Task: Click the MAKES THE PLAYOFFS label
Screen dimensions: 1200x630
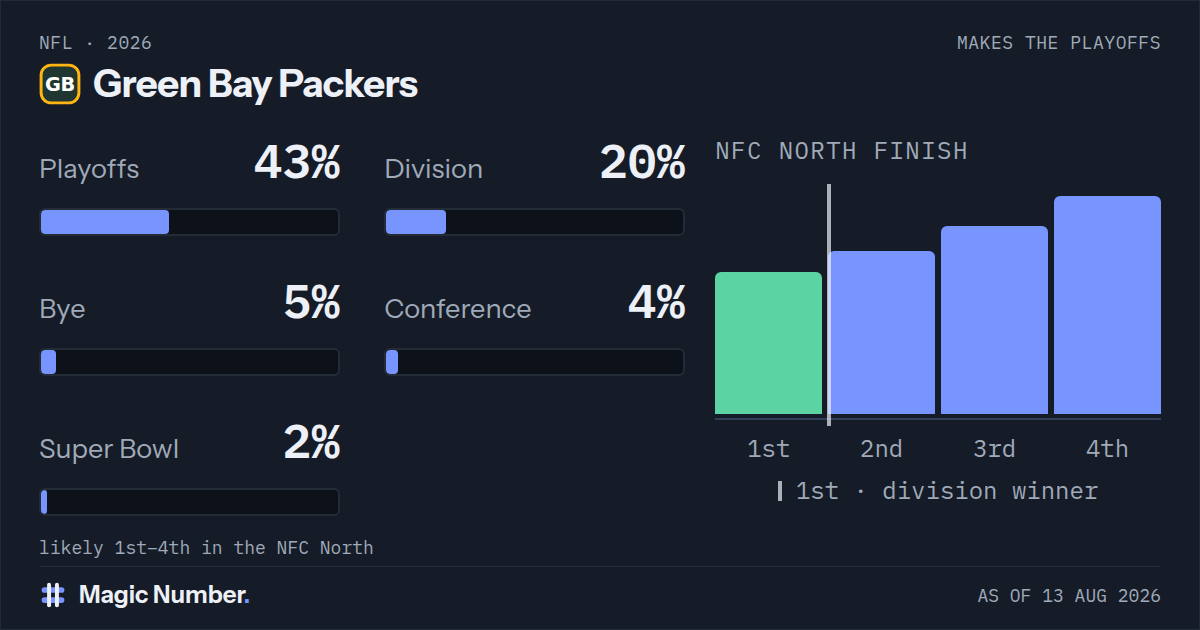Action: click(x=1059, y=43)
